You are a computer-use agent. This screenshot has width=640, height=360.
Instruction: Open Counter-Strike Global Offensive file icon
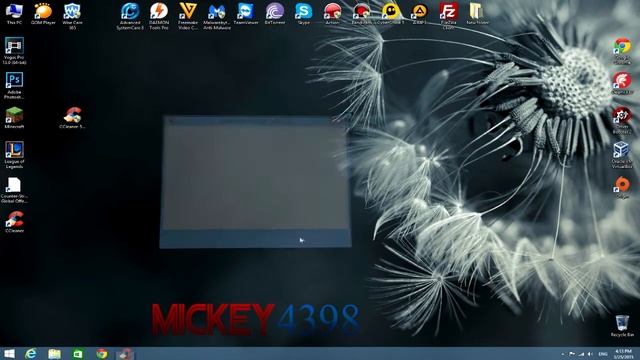[14, 190]
